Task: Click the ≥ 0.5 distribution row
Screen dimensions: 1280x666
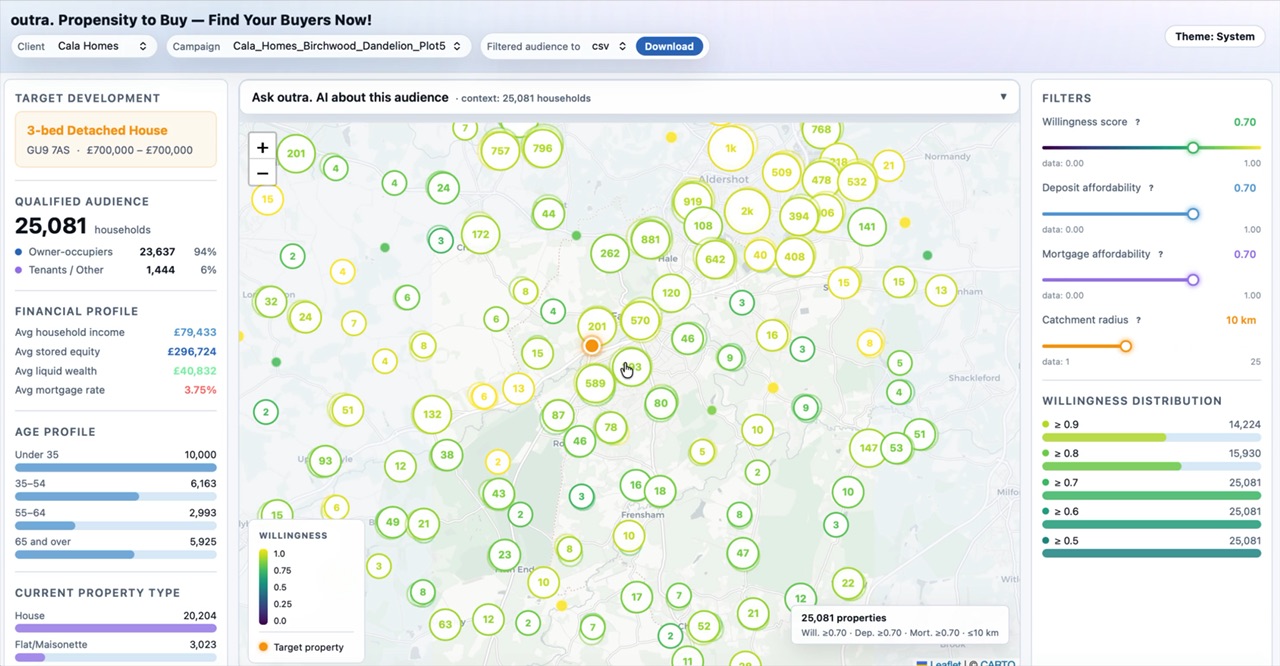Action: pos(1152,546)
